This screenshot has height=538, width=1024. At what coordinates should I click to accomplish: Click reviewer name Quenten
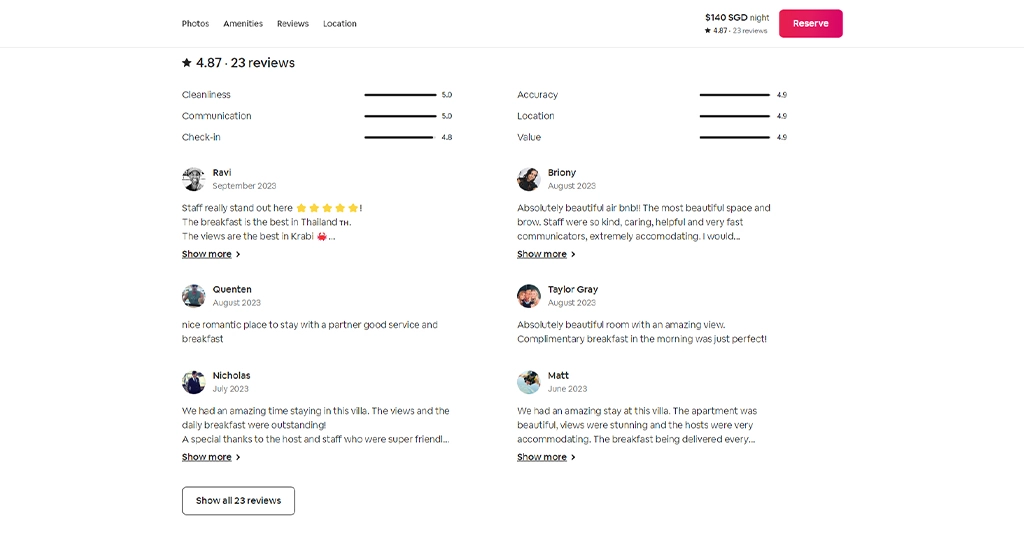pos(232,289)
